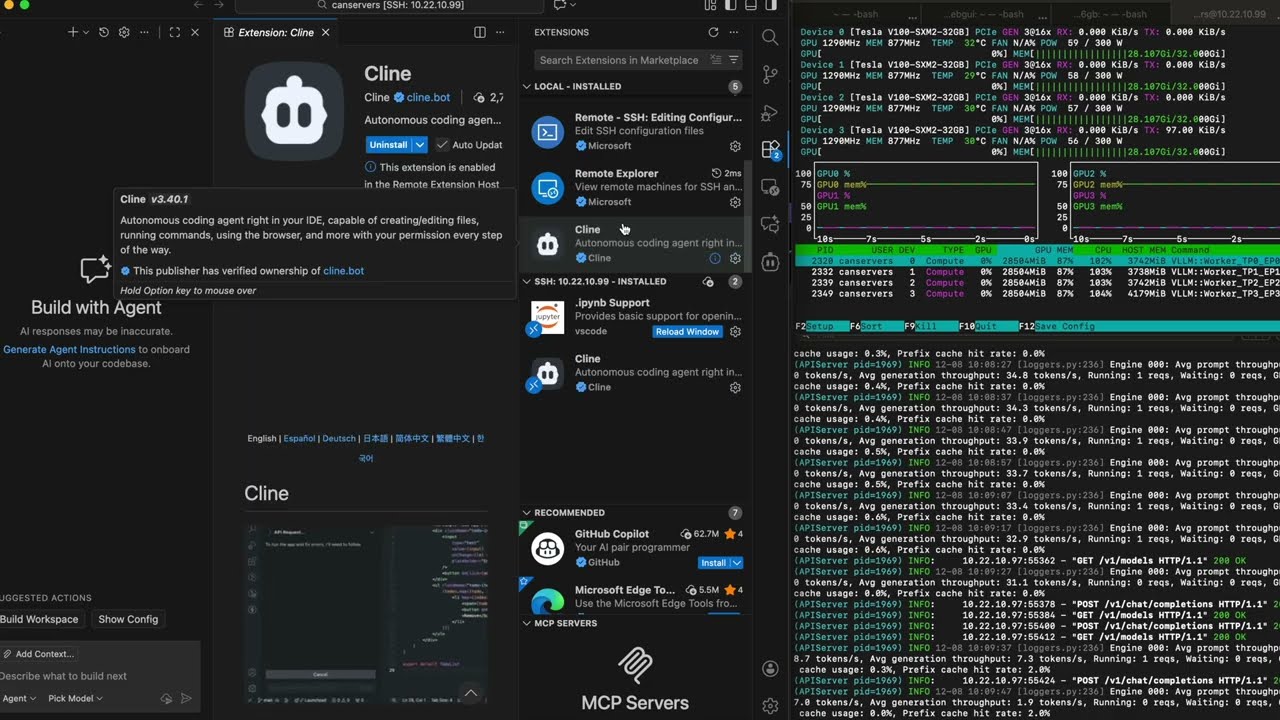Open gear for local Cline extension
The width and height of the screenshot is (1280, 720).
(x=735, y=258)
